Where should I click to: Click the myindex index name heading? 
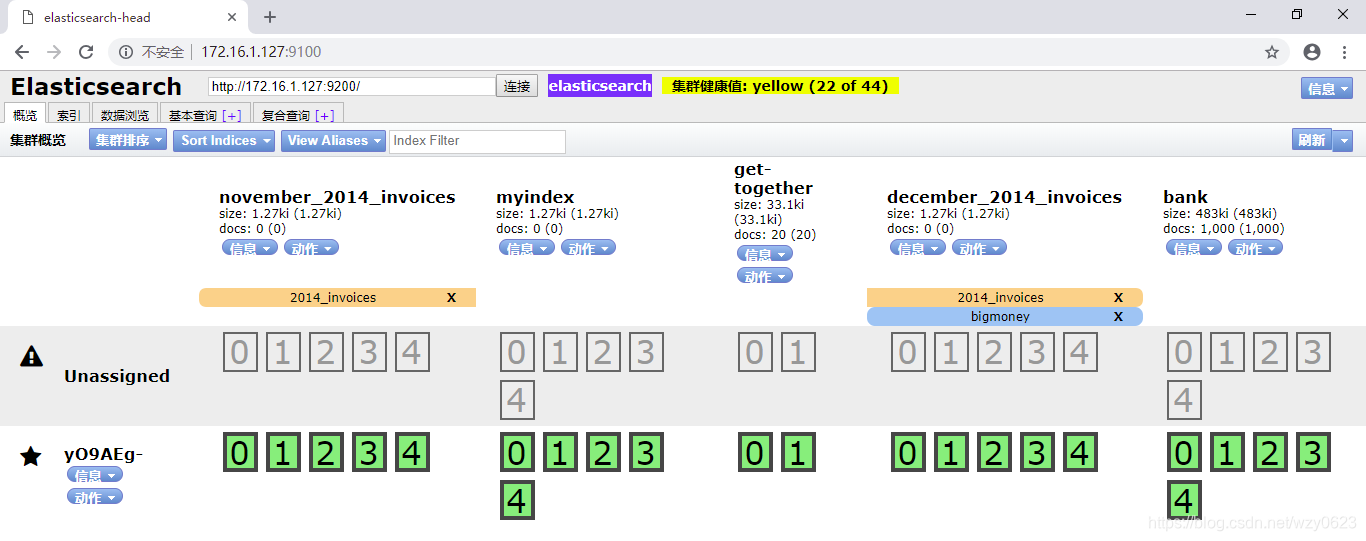[535, 197]
